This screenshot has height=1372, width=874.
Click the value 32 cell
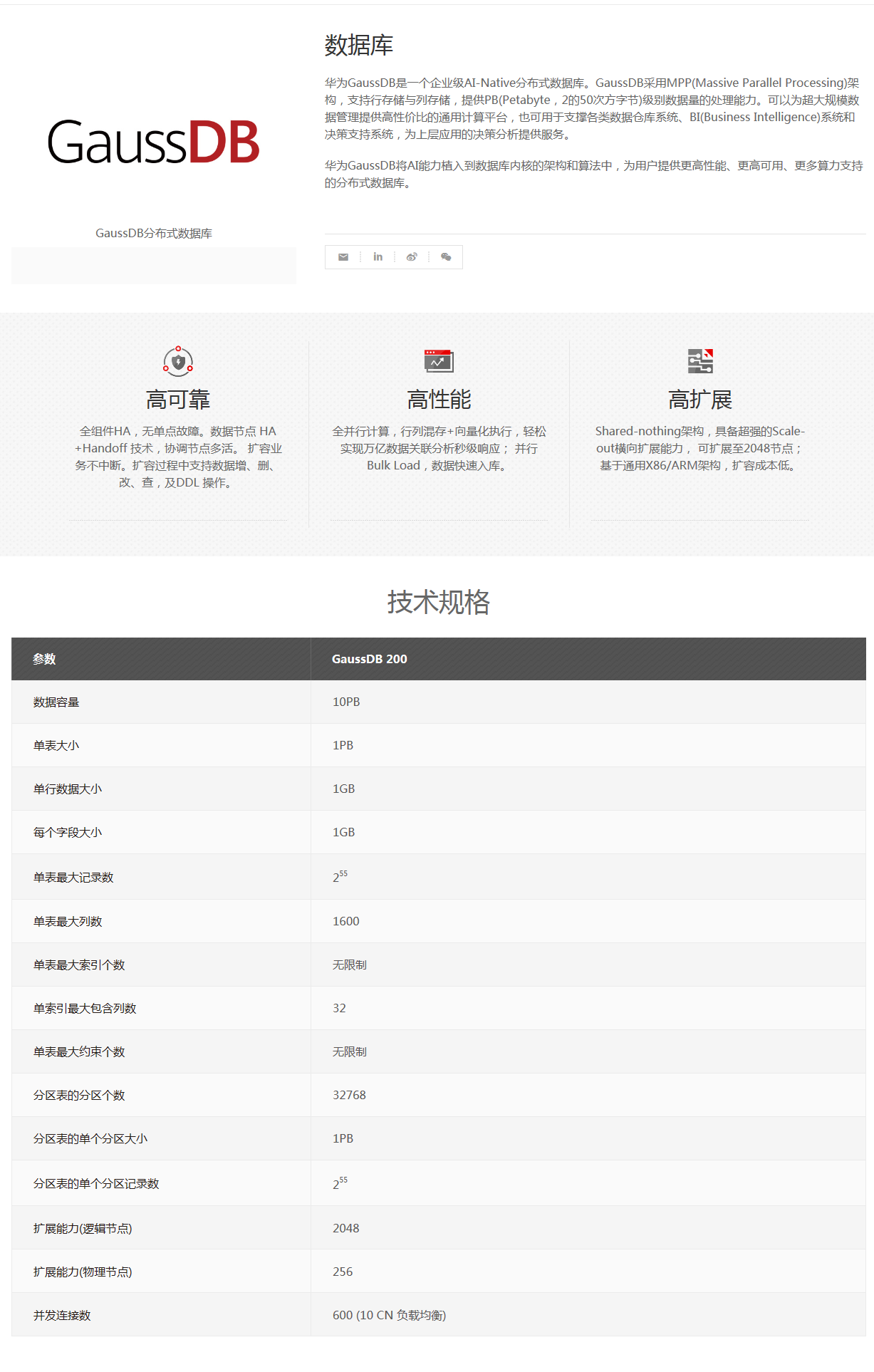point(588,1009)
